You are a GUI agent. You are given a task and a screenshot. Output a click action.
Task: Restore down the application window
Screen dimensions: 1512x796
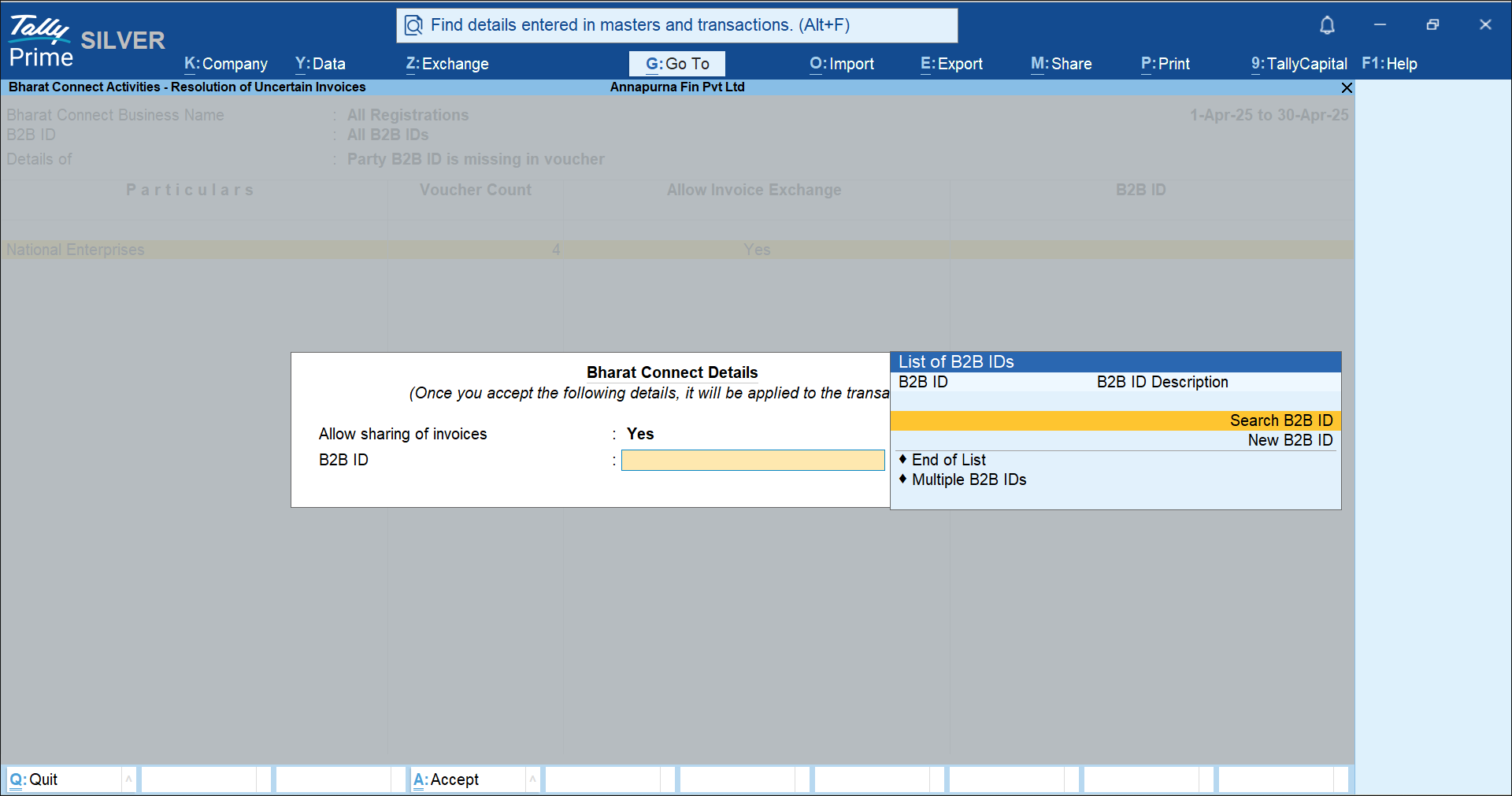(1432, 25)
